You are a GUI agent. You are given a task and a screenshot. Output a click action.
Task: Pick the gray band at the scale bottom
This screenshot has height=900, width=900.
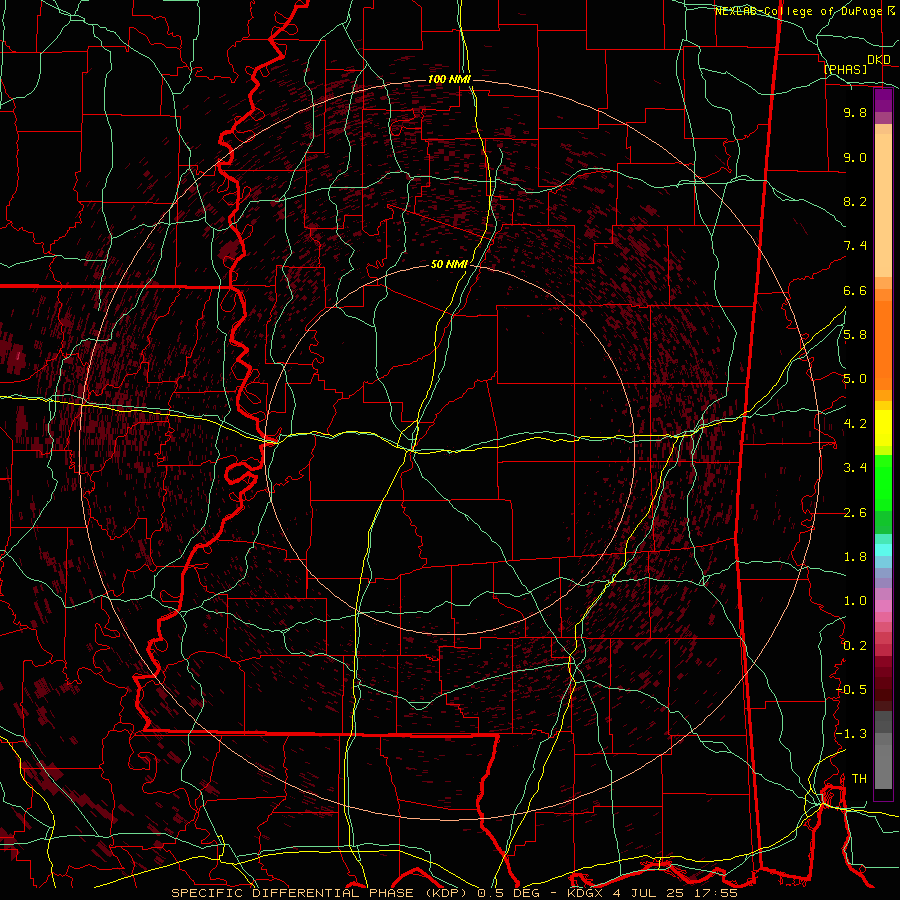pyautogui.click(x=883, y=763)
